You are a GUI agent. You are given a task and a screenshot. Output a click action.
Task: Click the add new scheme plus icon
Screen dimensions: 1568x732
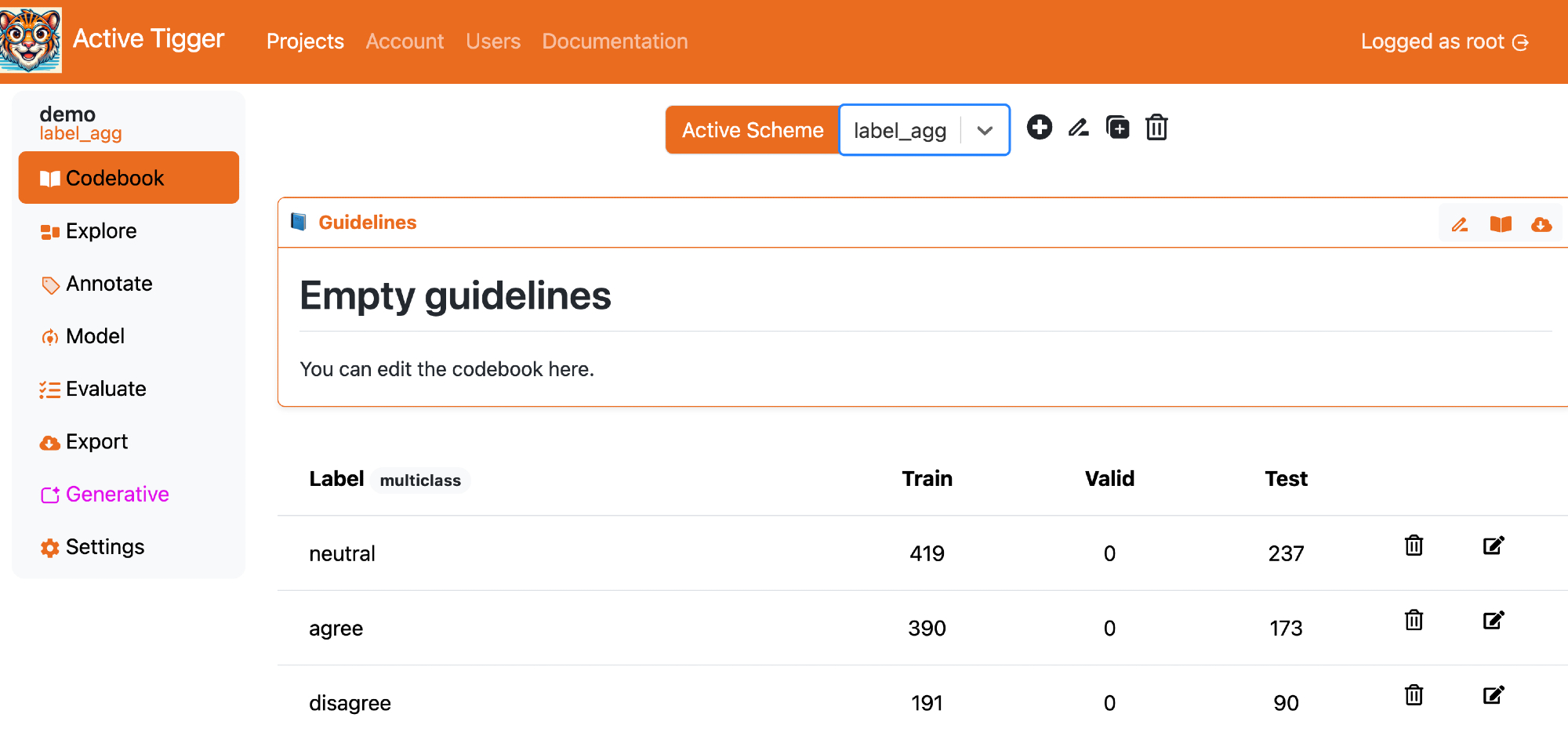coord(1040,127)
